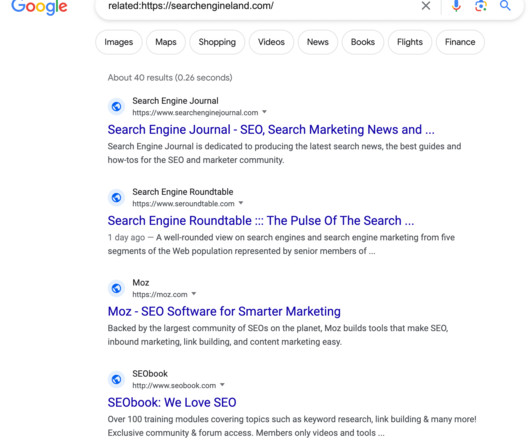Viewport: 530px width, 442px height.
Task: Start voice search with microphone icon
Action: click(456, 6)
